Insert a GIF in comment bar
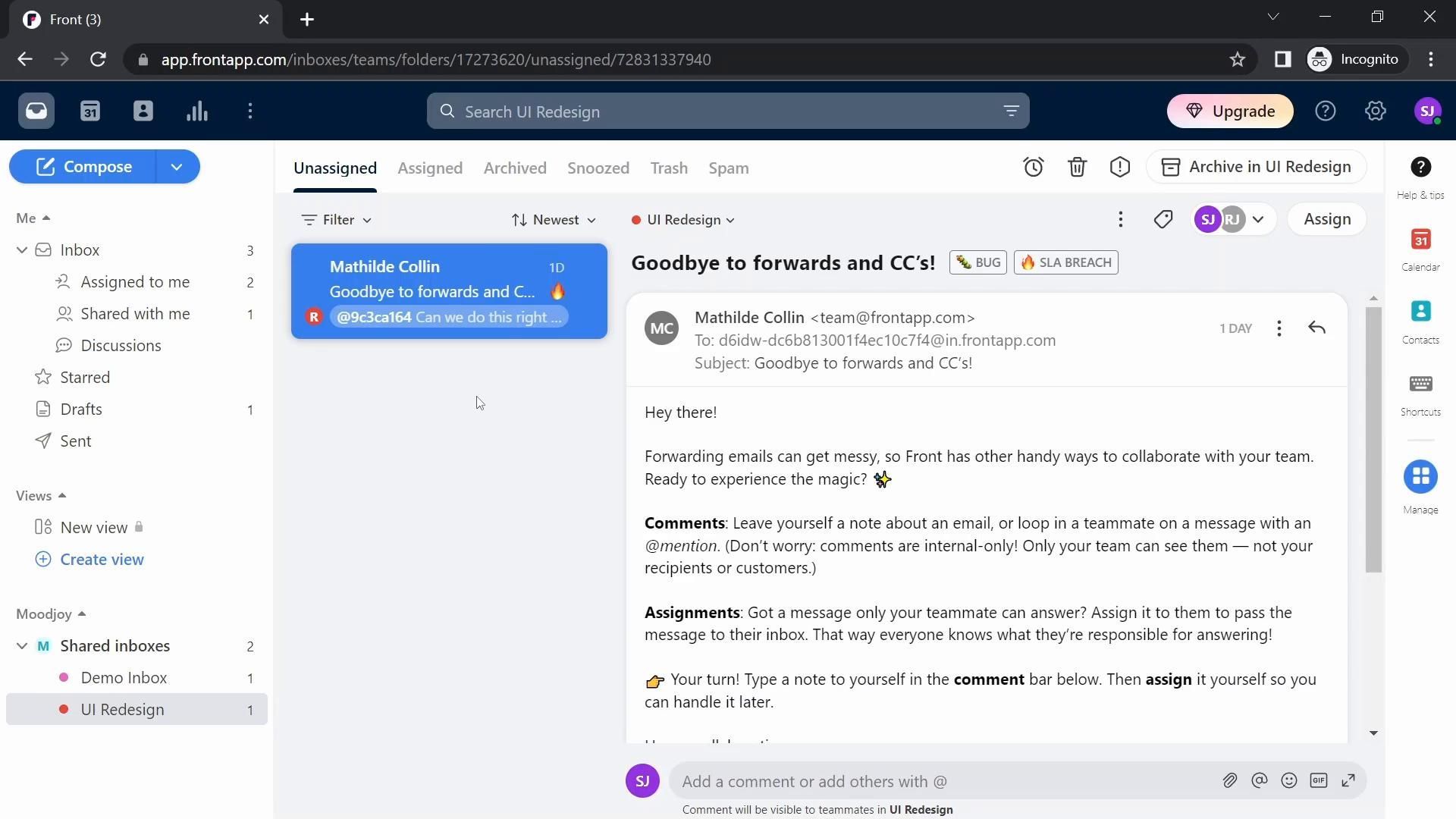Image resolution: width=1456 pixels, height=819 pixels. click(x=1318, y=781)
